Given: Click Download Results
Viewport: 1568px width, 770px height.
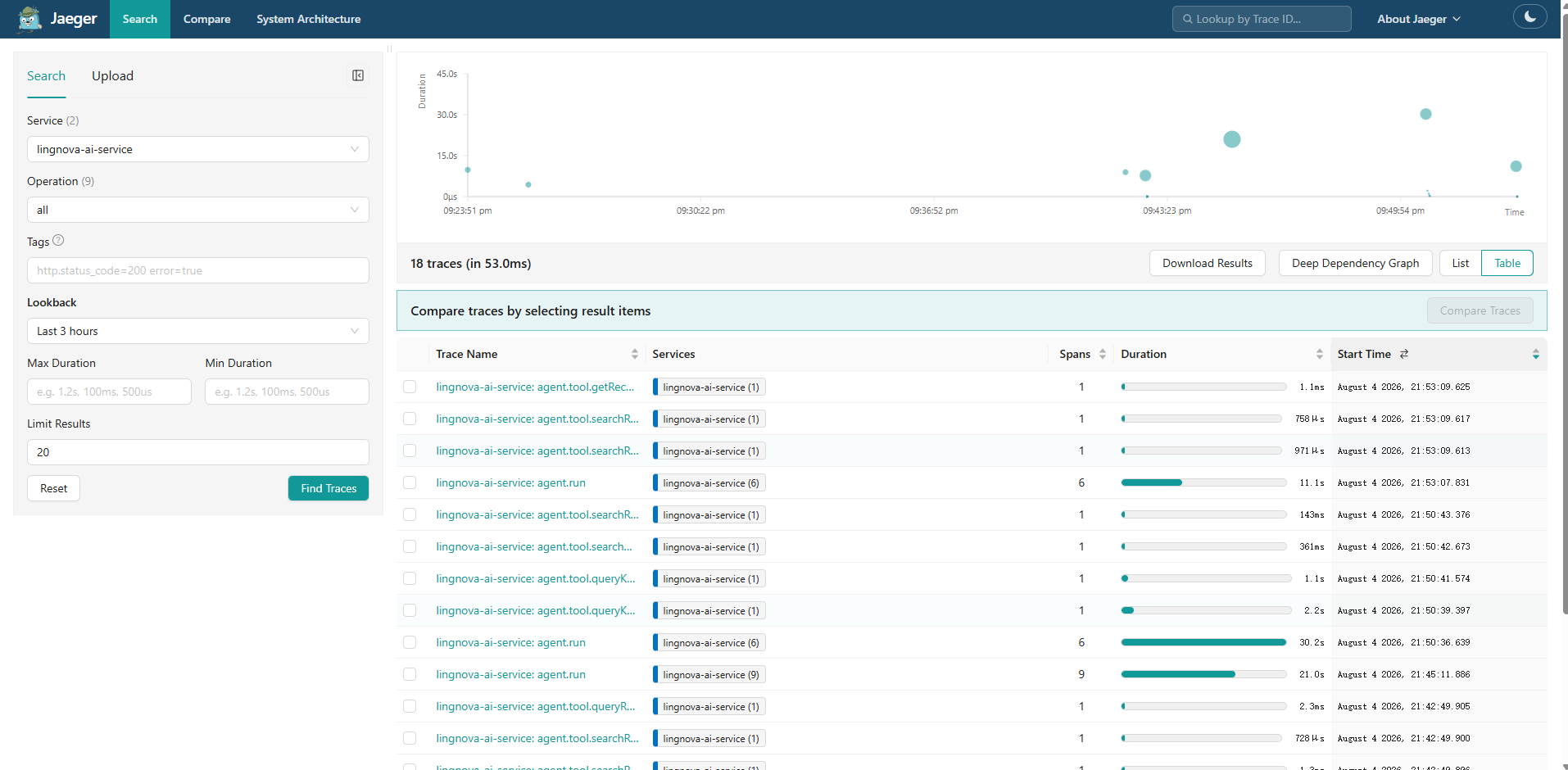Looking at the screenshot, I should [1208, 263].
